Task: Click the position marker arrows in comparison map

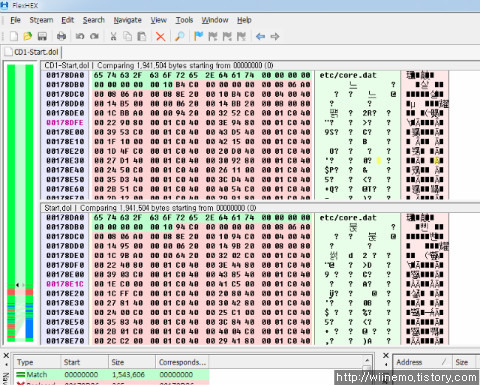Action: coord(20,285)
